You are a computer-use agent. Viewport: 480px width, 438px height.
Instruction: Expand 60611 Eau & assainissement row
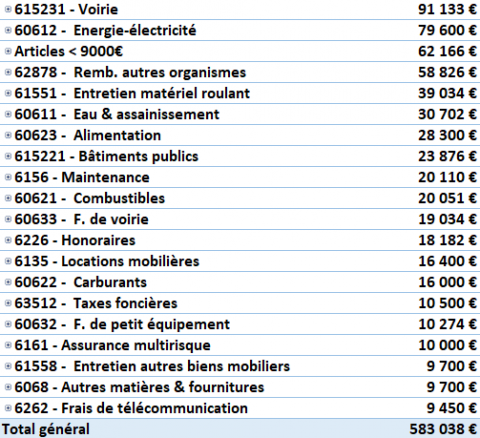8,114
